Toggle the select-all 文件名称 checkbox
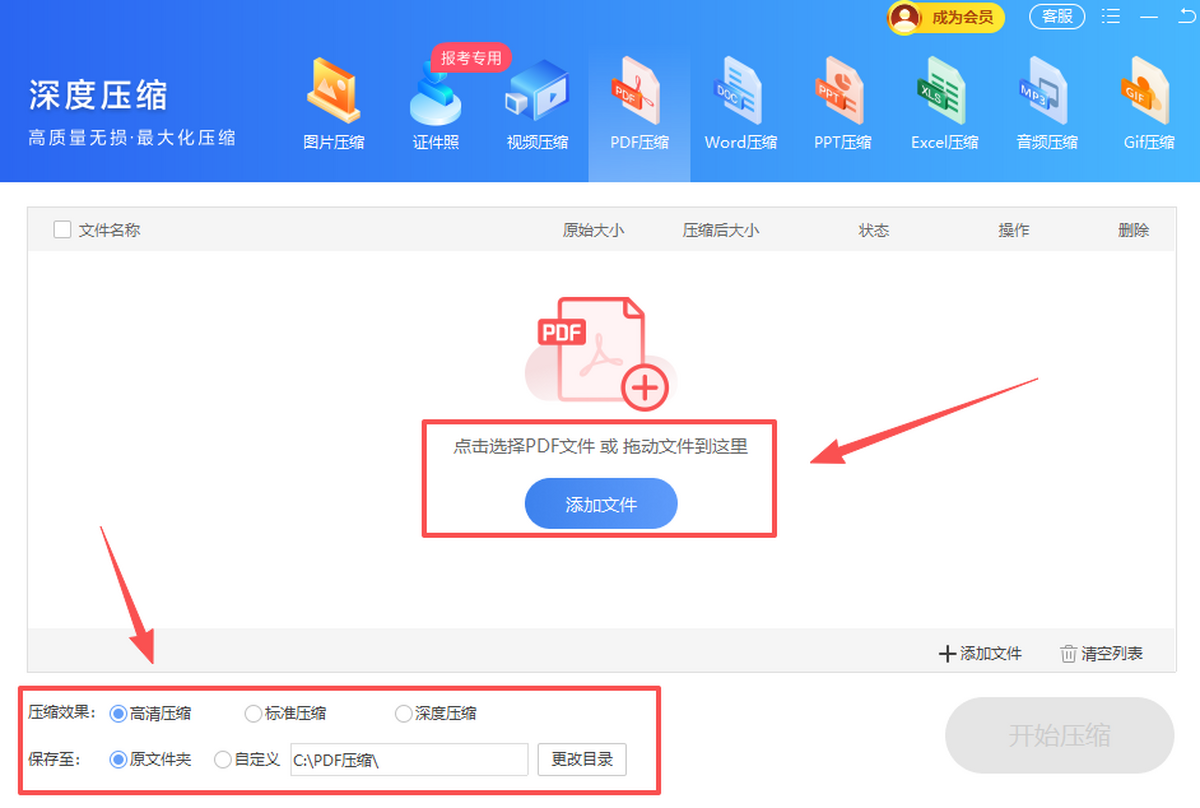 click(x=62, y=229)
